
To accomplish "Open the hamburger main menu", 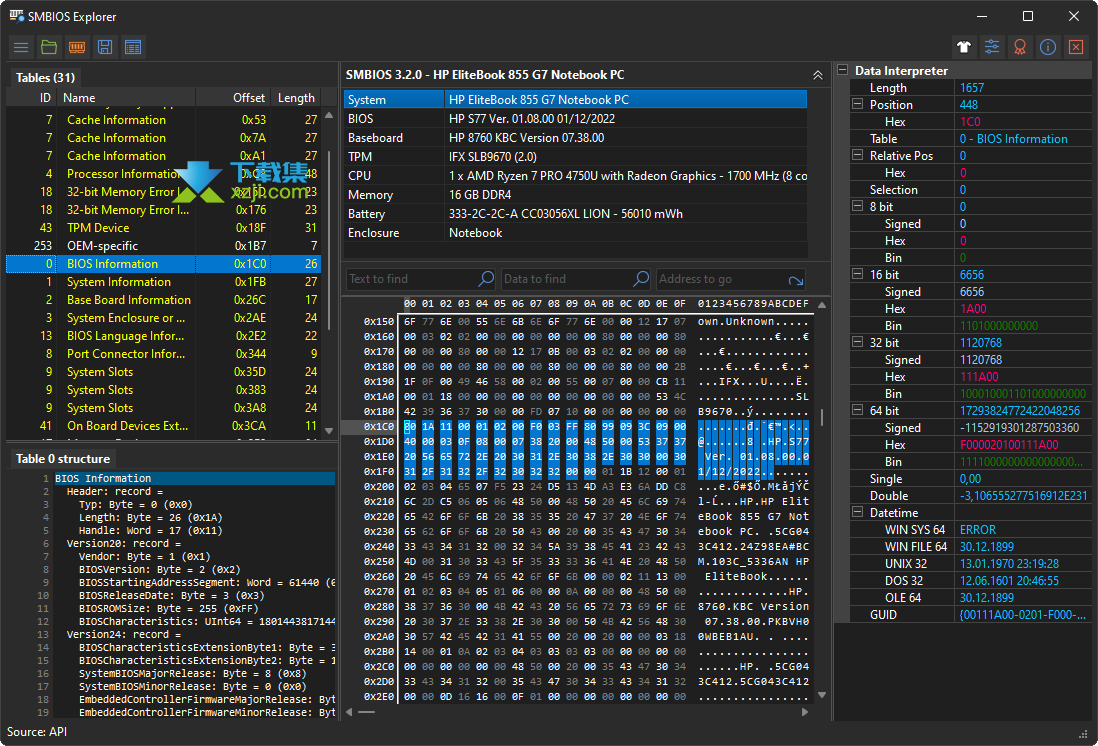I will [21, 47].
